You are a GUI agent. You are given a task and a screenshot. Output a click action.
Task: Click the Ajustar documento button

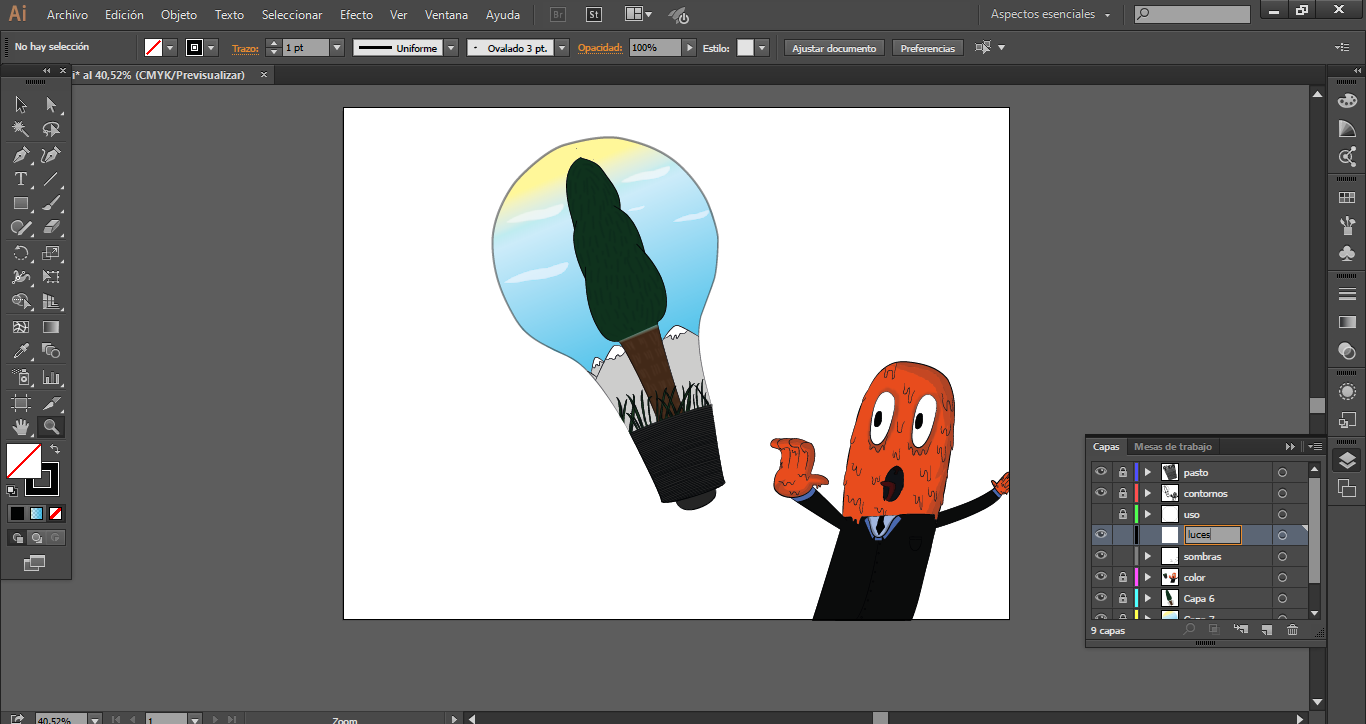point(834,48)
